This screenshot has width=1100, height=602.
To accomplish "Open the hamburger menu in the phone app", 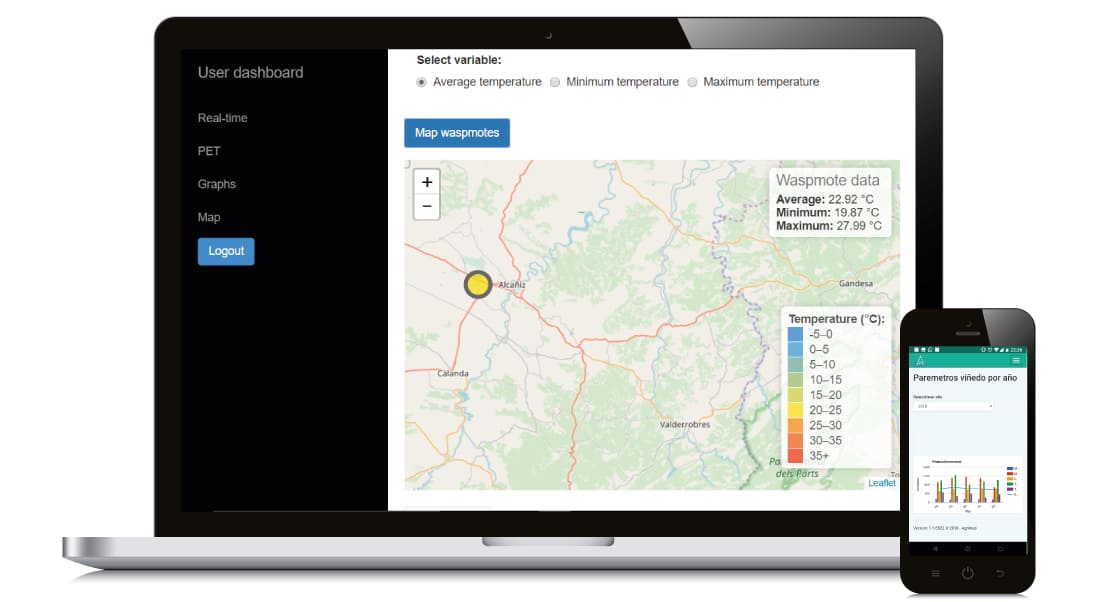I will tap(1015, 361).
